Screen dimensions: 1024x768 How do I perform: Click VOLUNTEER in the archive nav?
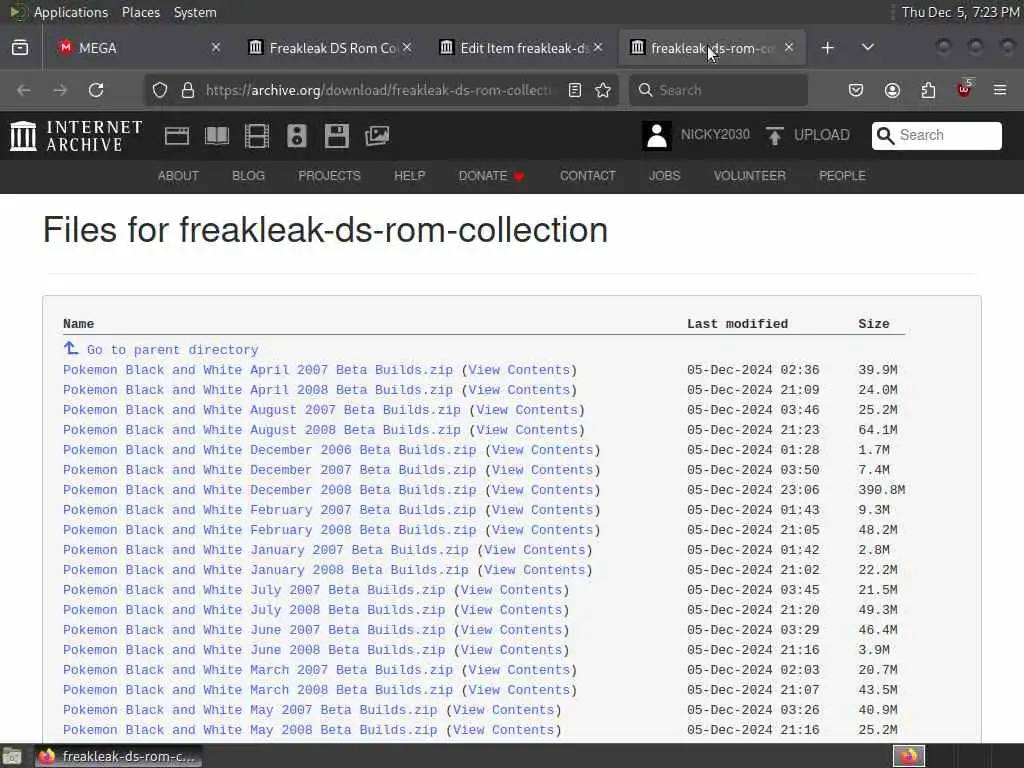click(x=749, y=176)
